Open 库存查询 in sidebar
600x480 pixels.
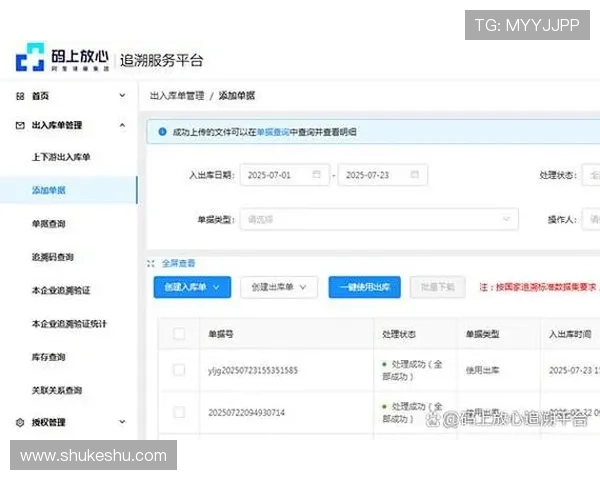[49, 357]
